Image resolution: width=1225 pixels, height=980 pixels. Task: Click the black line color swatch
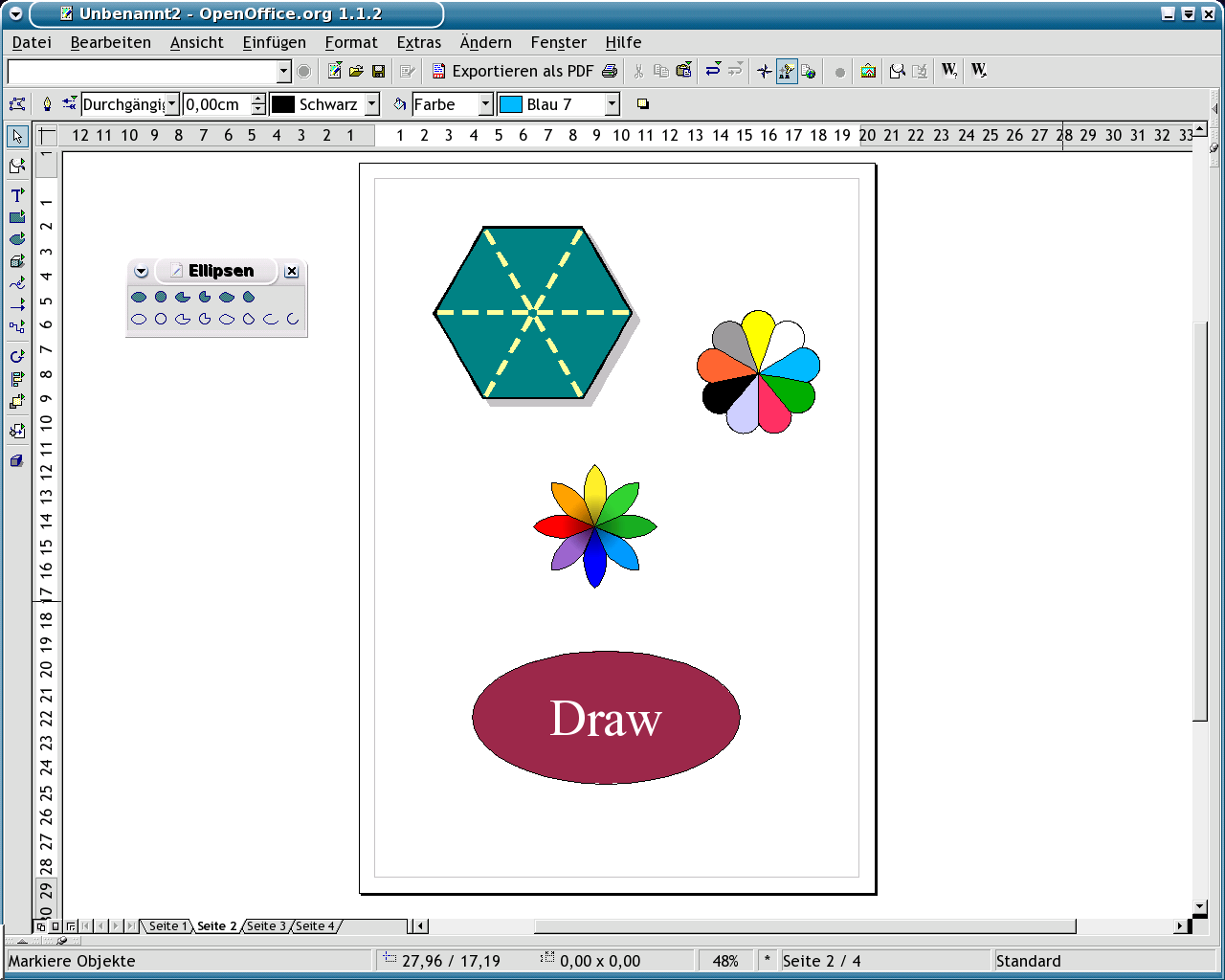[x=283, y=104]
